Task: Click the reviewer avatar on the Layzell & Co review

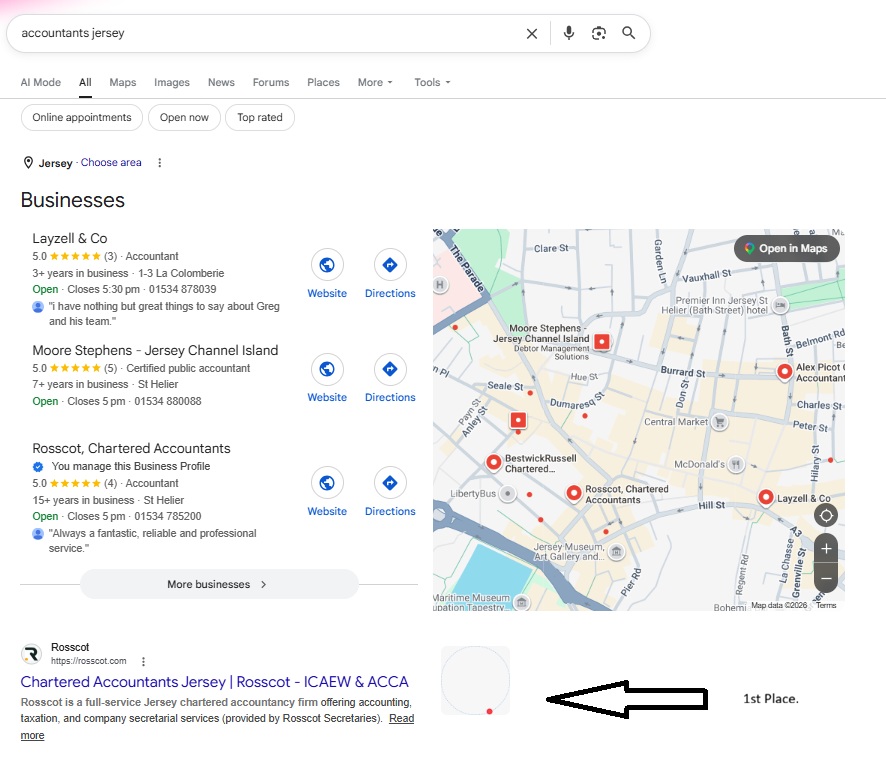Action: [38, 307]
